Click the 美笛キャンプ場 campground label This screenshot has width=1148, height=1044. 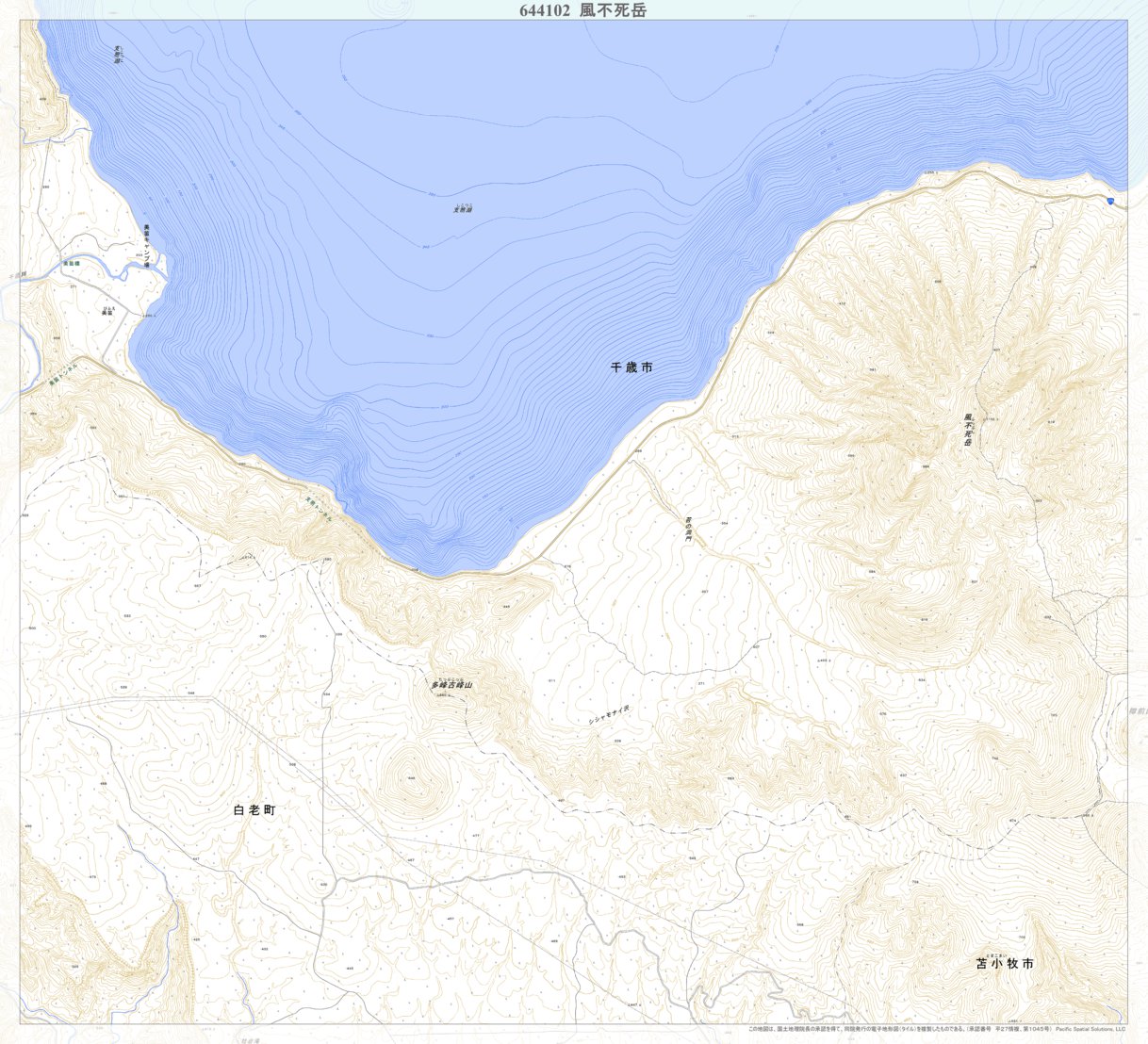[147, 245]
